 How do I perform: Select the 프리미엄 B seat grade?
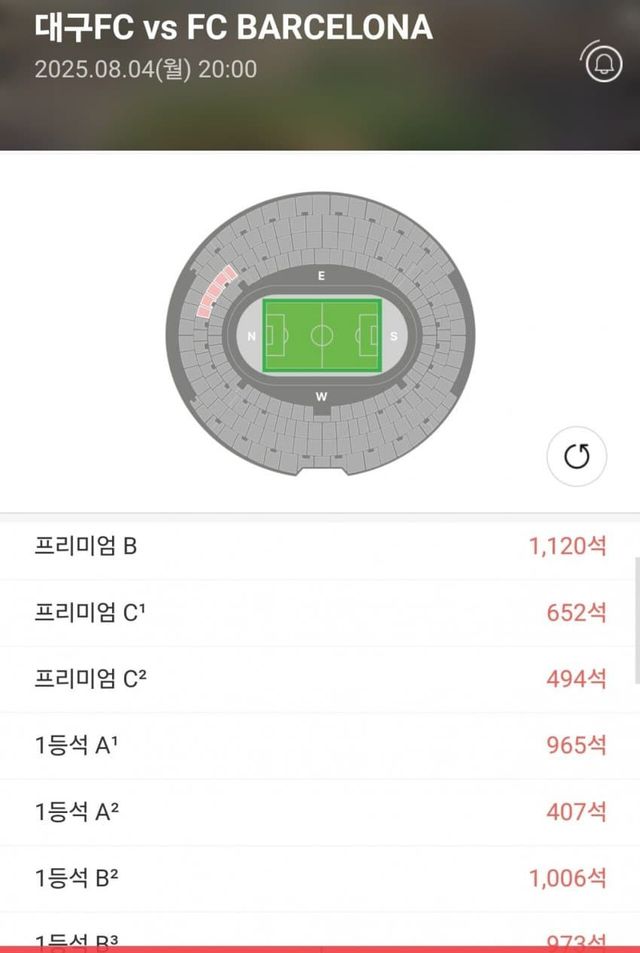(86, 546)
